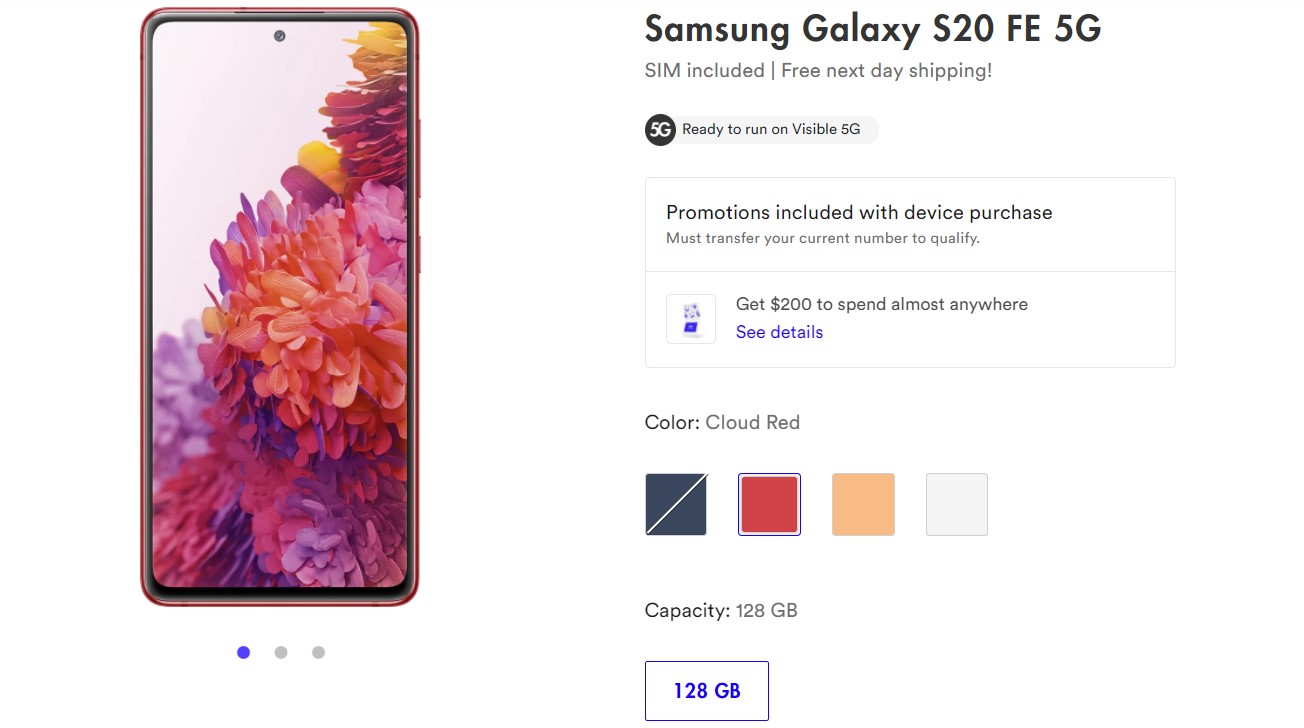This screenshot has height=728, width=1304.
Task: Go to the third carousel image dot
Action: click(318, 652)
